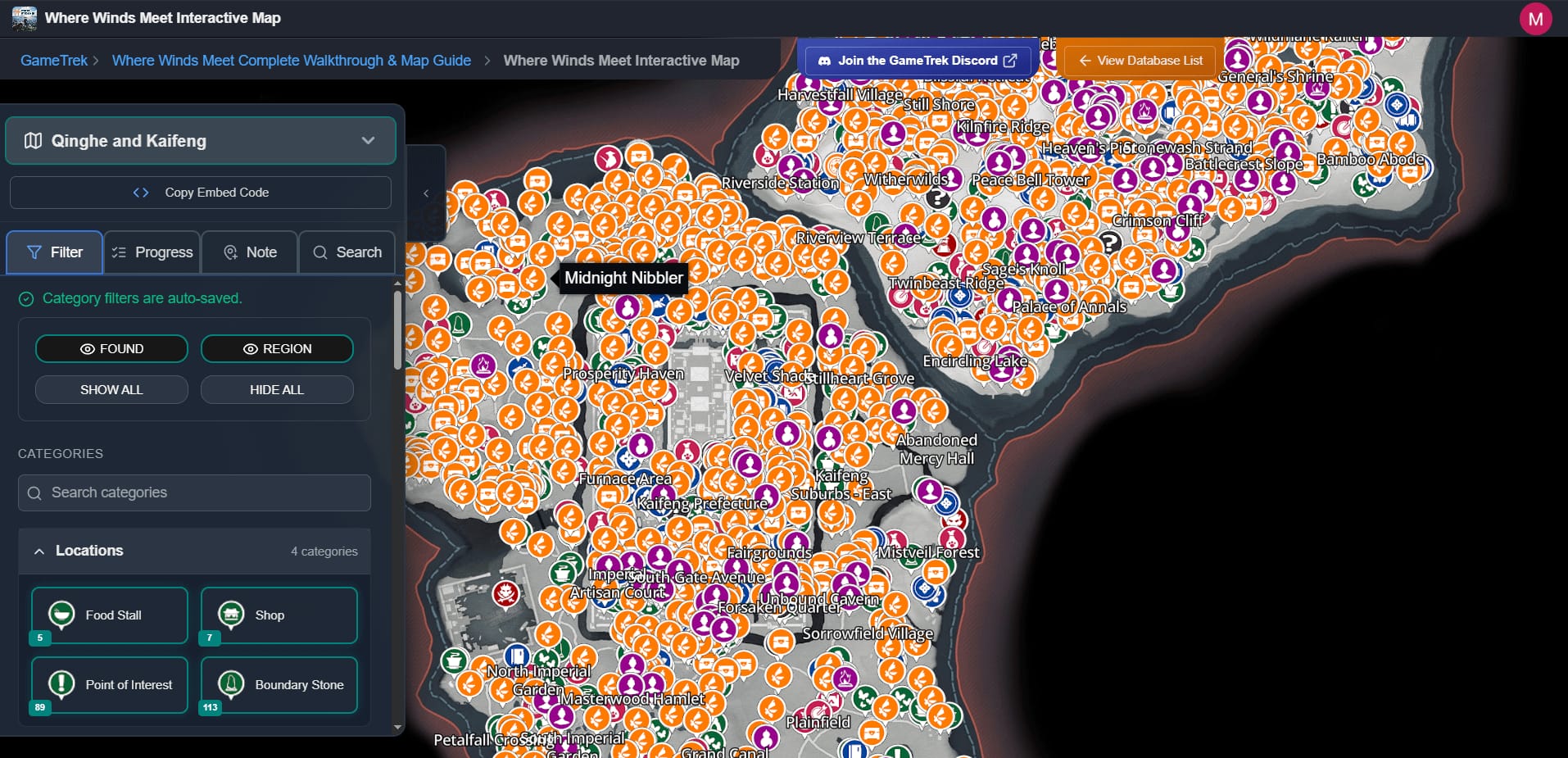Viewport: 1568px width, 758px height.
Task: Switch to the Progress tab
Action: [152, 252]
